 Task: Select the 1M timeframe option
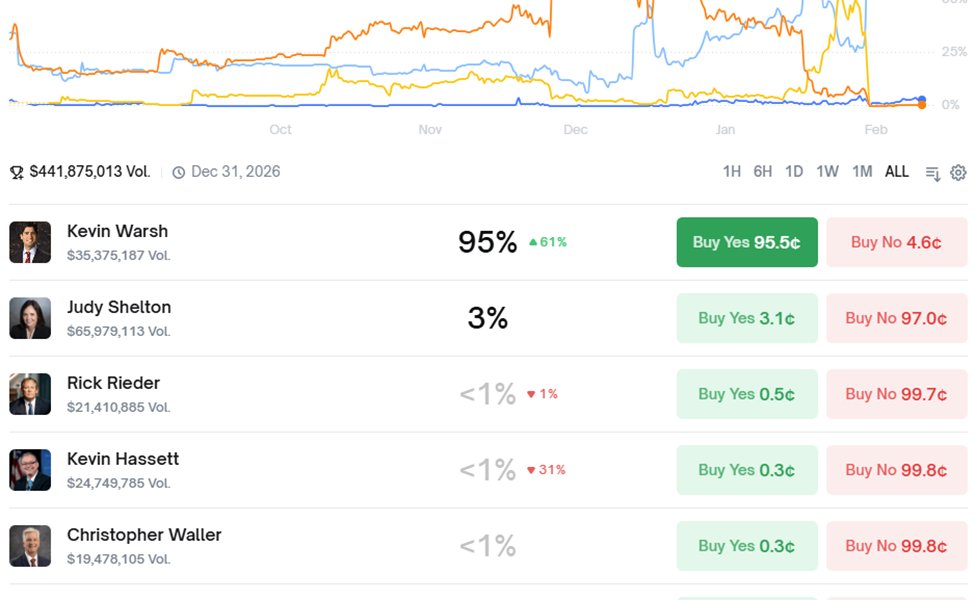[862, 171]
